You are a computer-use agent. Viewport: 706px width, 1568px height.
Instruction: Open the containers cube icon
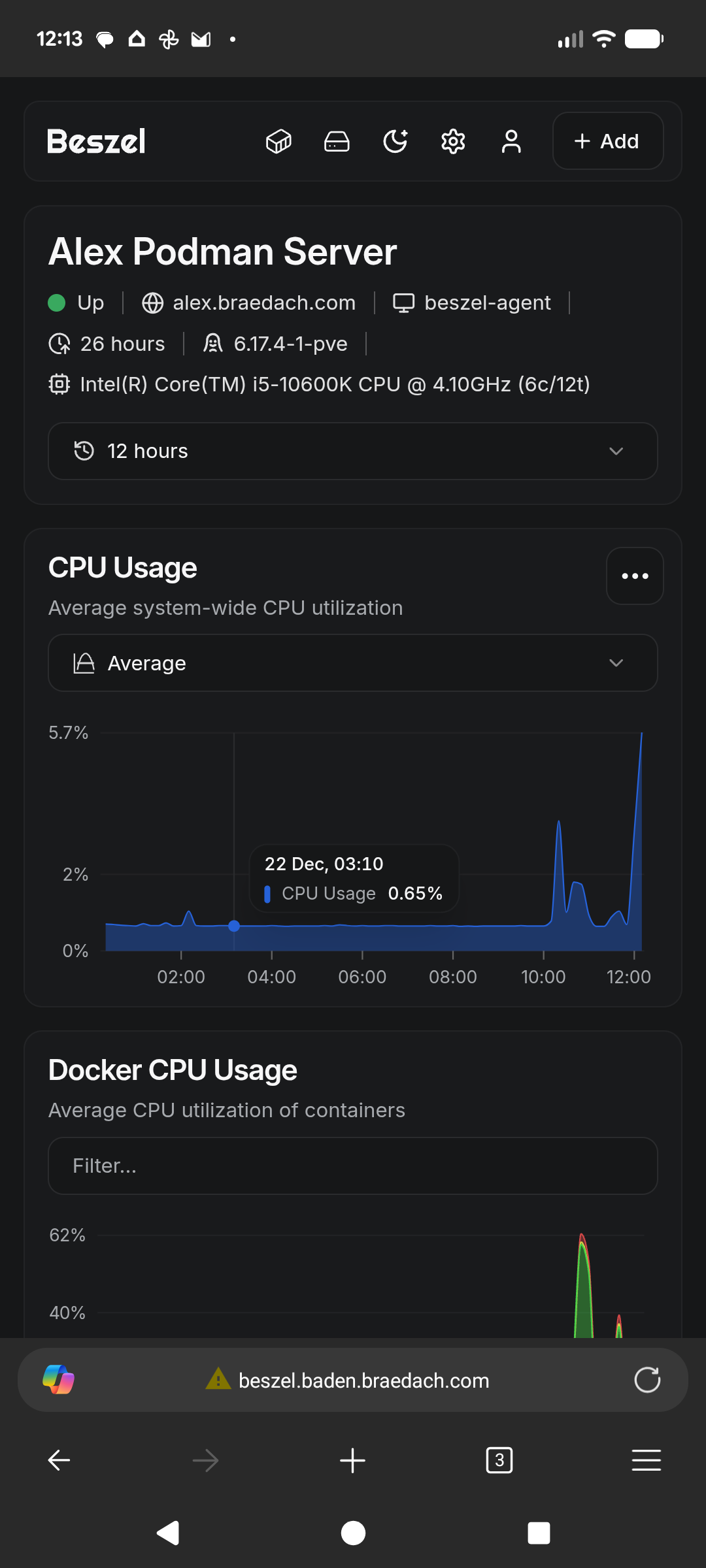[278, 141]
